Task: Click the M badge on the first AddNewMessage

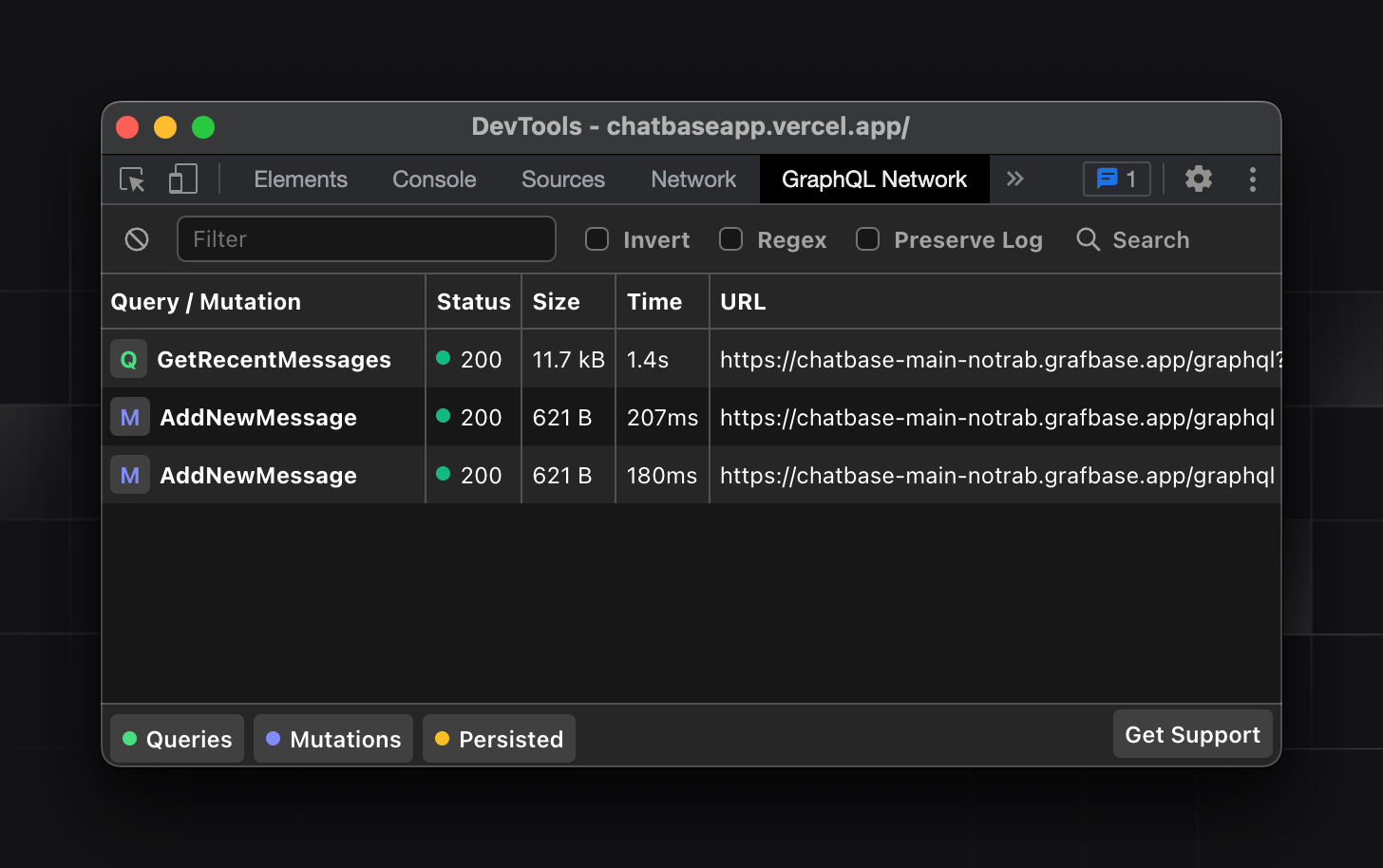Action: (x=129, y=417)
